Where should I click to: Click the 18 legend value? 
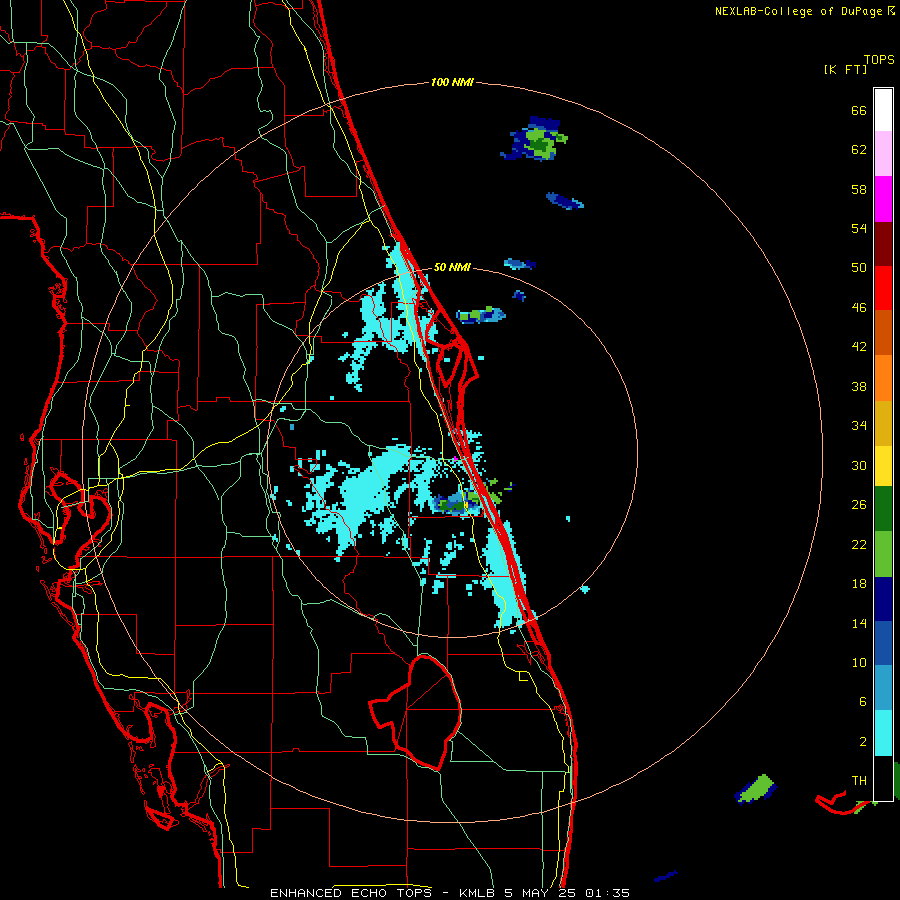(x=859, y=584)
